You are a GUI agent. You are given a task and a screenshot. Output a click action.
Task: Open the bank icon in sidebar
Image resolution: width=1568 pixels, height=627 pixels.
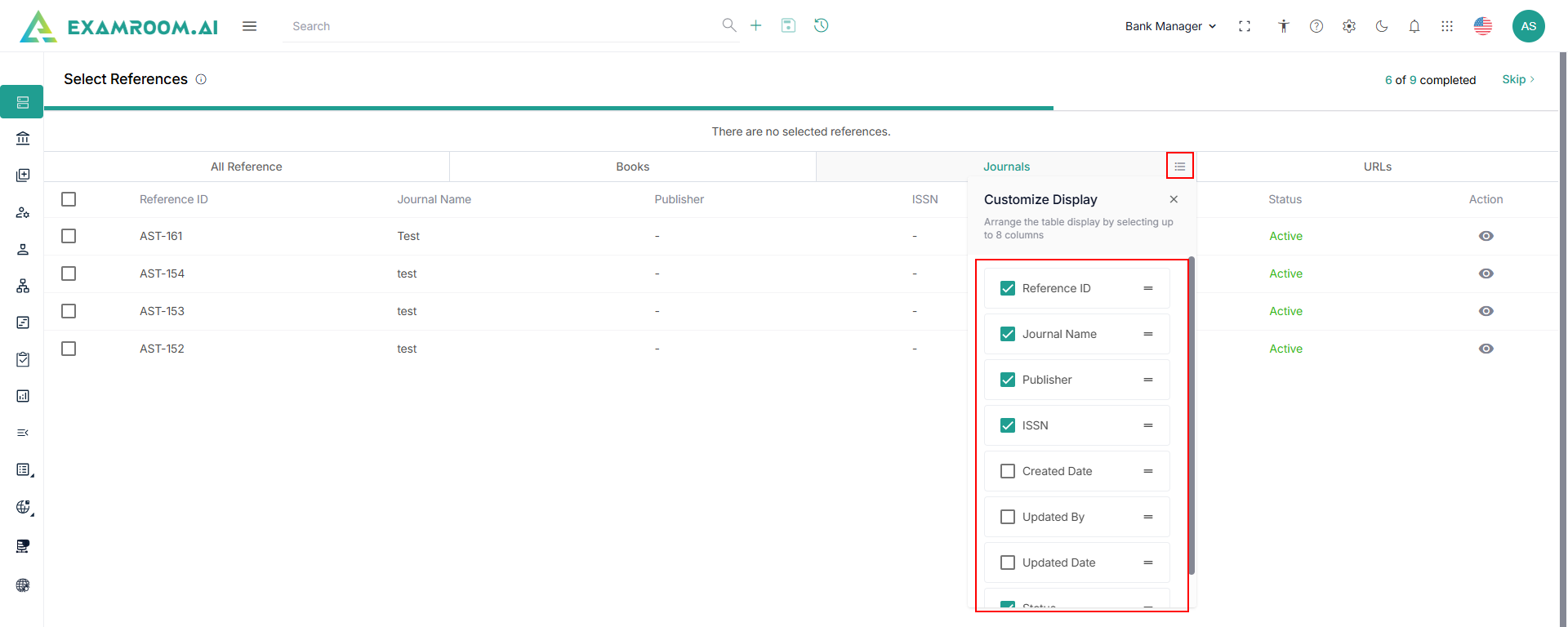coord(23,139)
